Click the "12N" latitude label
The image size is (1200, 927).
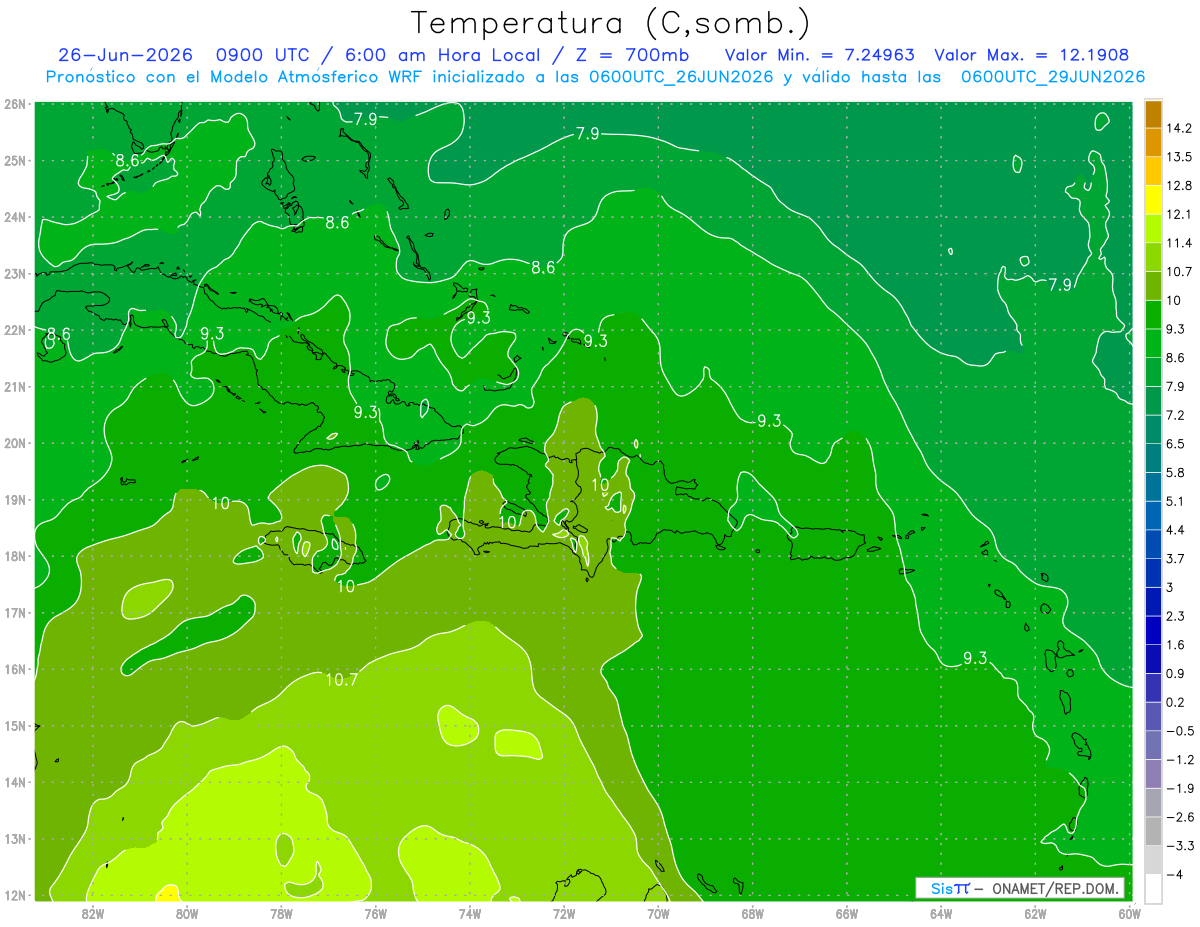(14, 895)
